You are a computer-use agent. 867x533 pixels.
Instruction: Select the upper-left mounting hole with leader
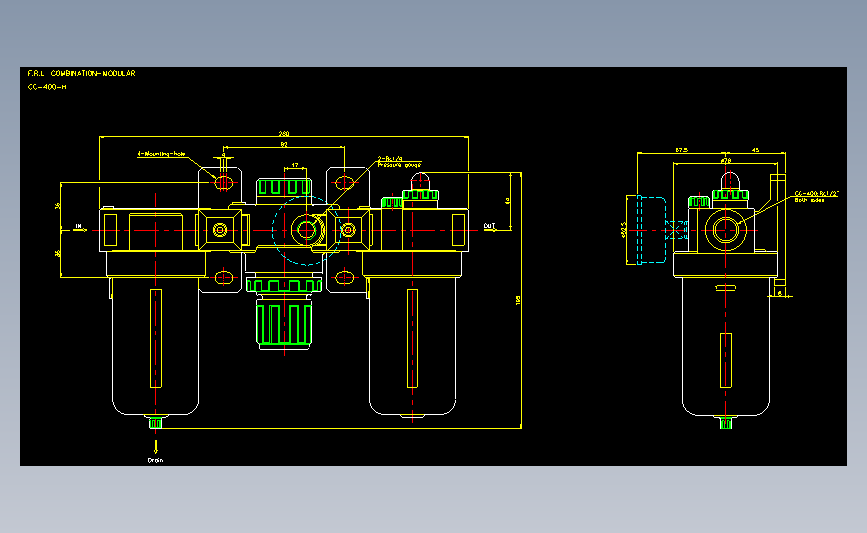pos(223,182)
